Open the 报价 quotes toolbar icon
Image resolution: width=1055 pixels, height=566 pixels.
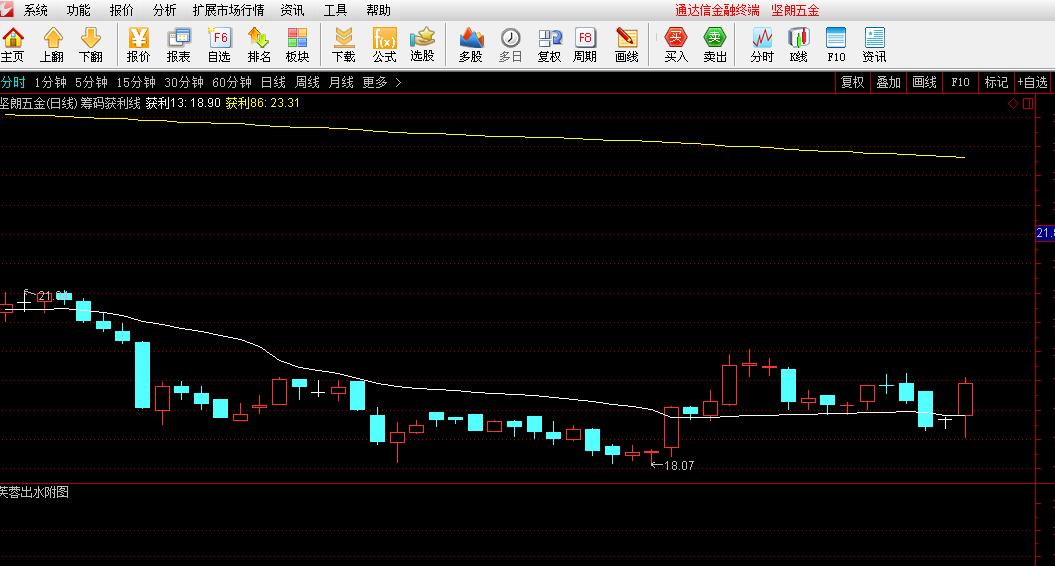click(x=139, y=45)
